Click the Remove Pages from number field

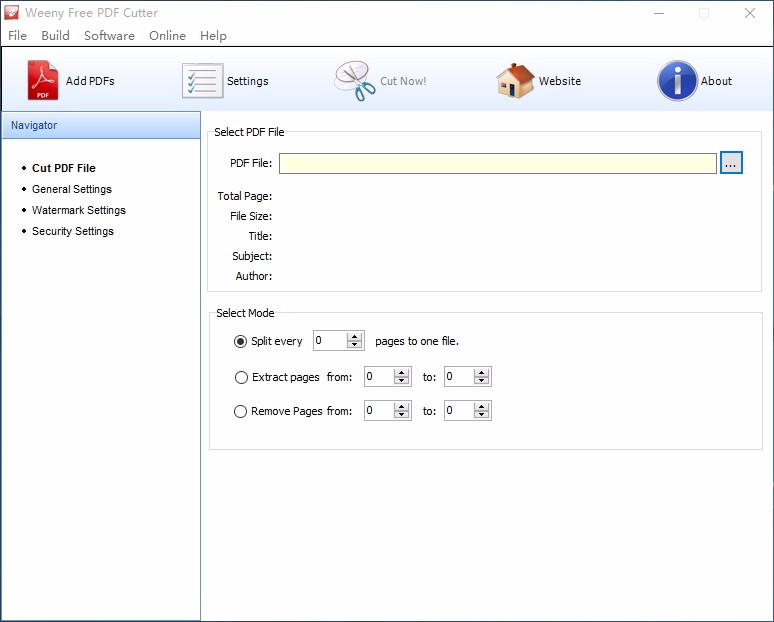tap(379, 411)
